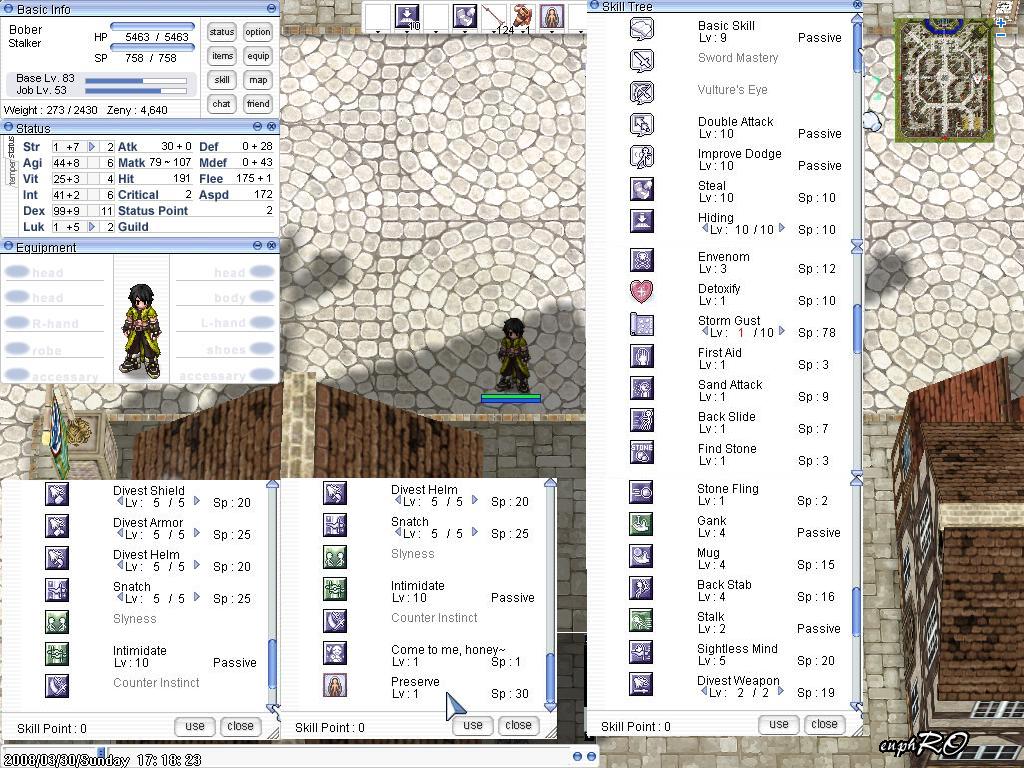This screenshot has width=1024, height=768.
Task: Collapse the Status panel
Action: (x=257, y=127)
